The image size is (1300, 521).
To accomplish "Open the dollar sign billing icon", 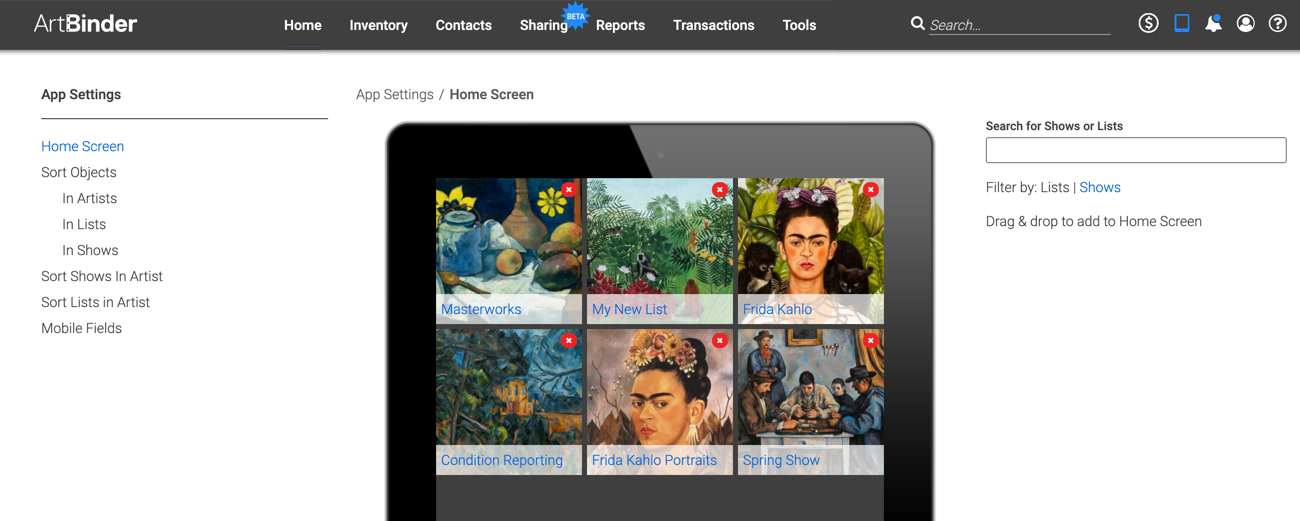I will (1148, 23).
